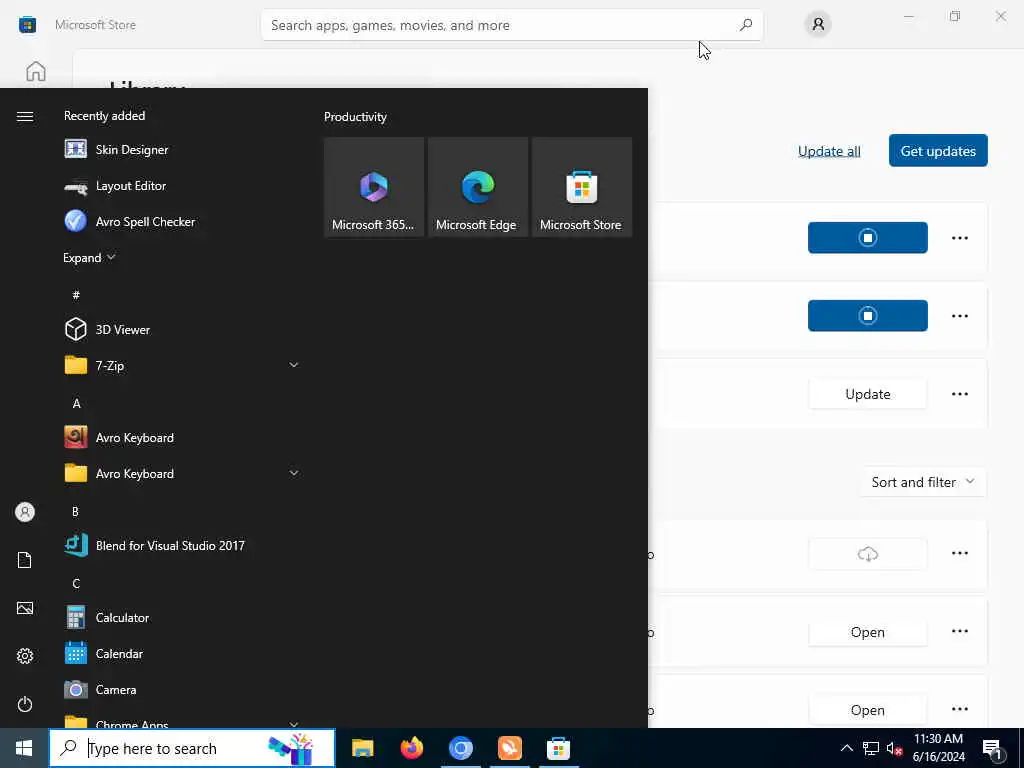
Task: Open the Store profile account button
Action: click(x=818, y=25)
